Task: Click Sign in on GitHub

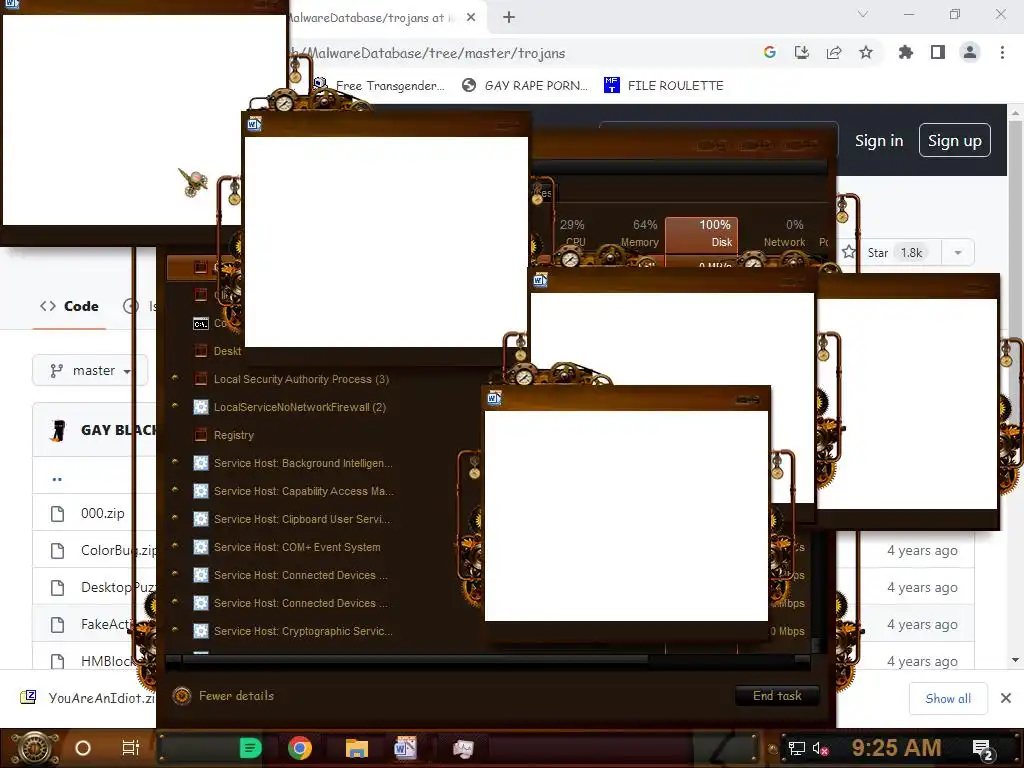Action: point(879,140)
